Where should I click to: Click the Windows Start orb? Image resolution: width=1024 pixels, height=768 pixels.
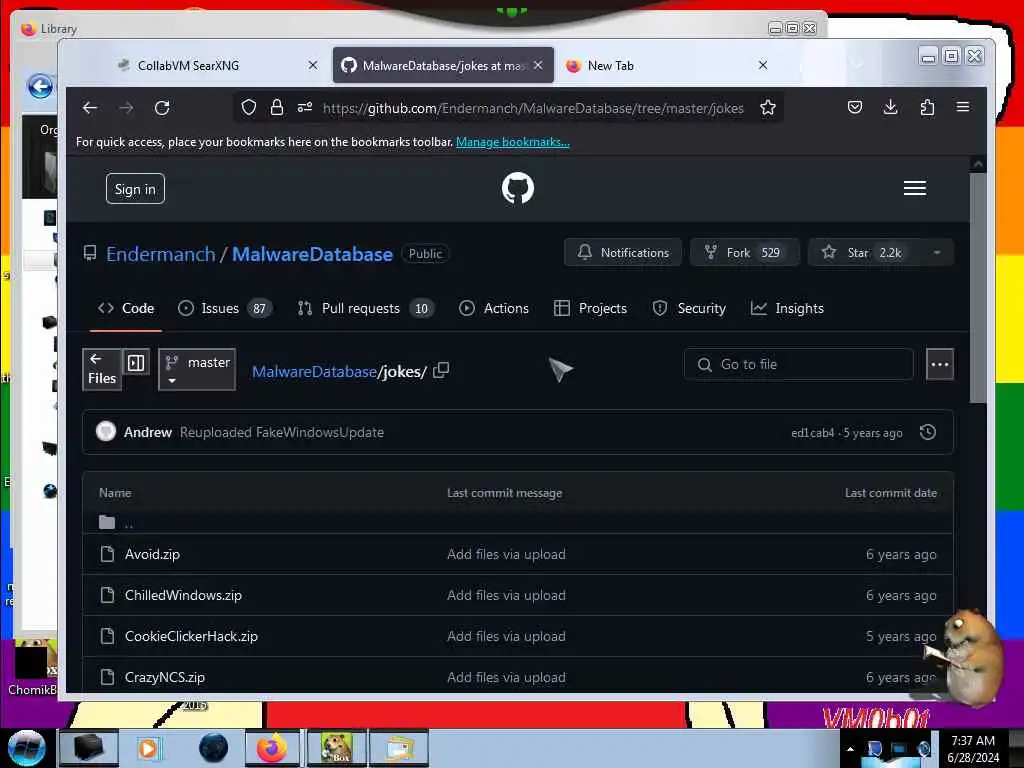tap(26, 748)
